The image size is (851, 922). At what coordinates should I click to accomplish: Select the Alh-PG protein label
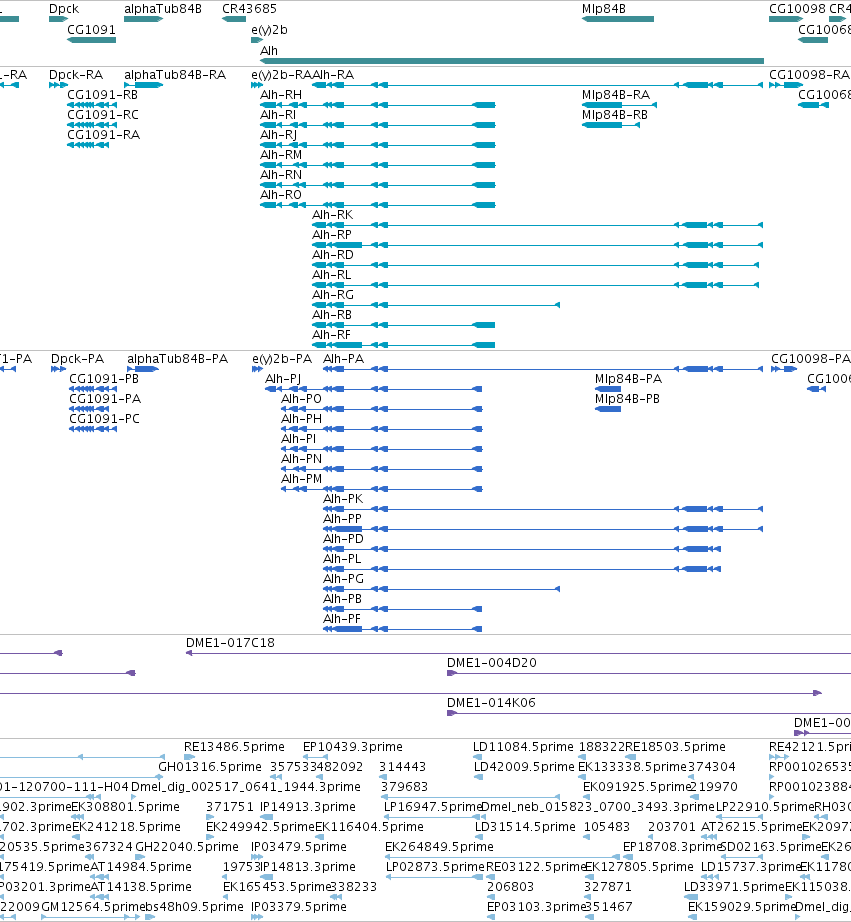click(x=343, y=579)
